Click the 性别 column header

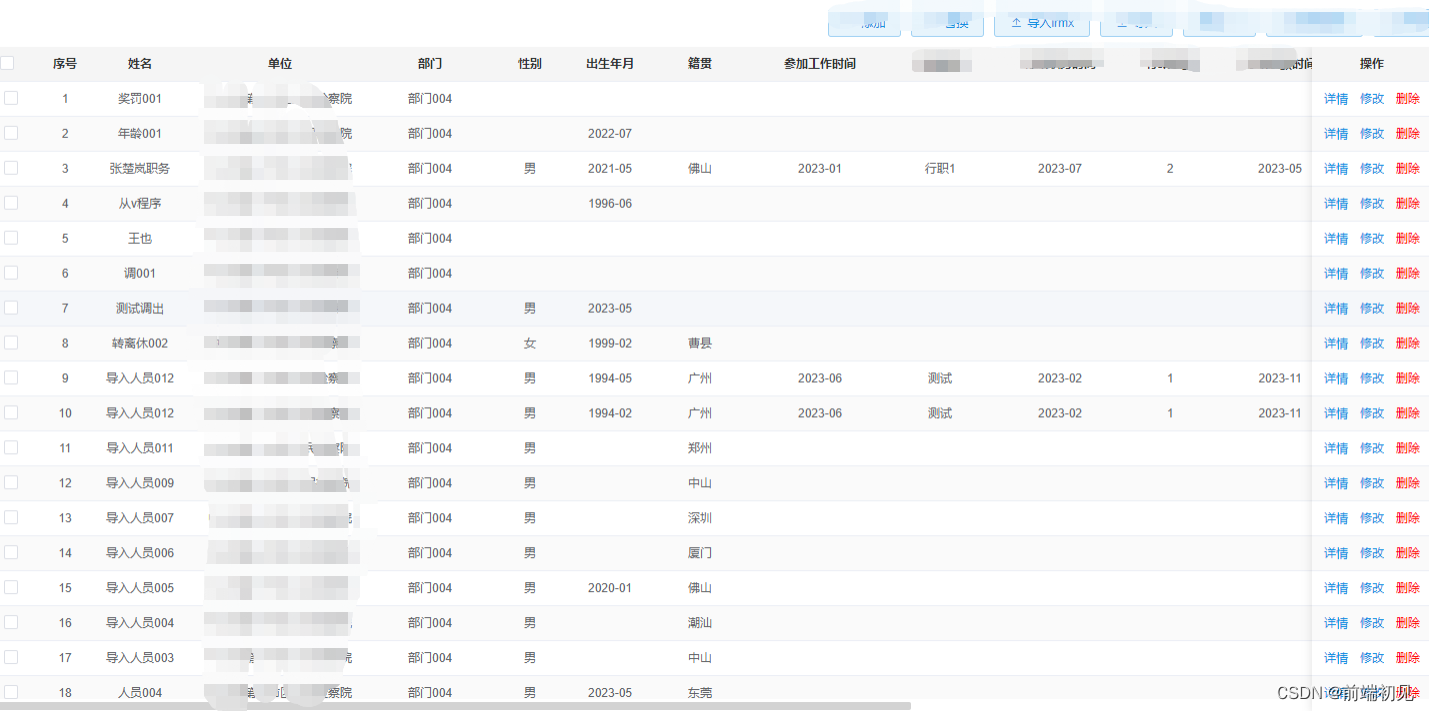click(530, 64)
